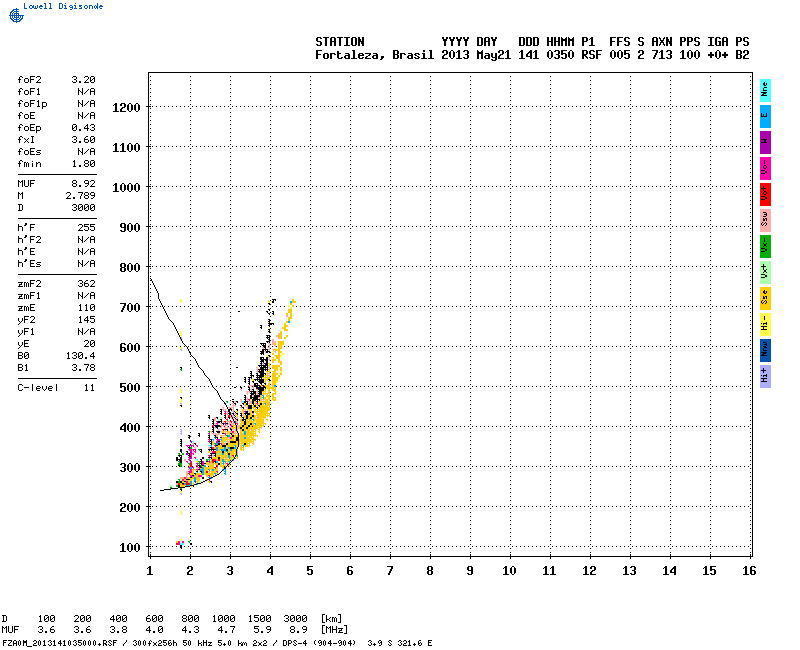The width and height of the screenshot is (800, 650).
Task: Click the yE value 20
Action: (89, 344)
